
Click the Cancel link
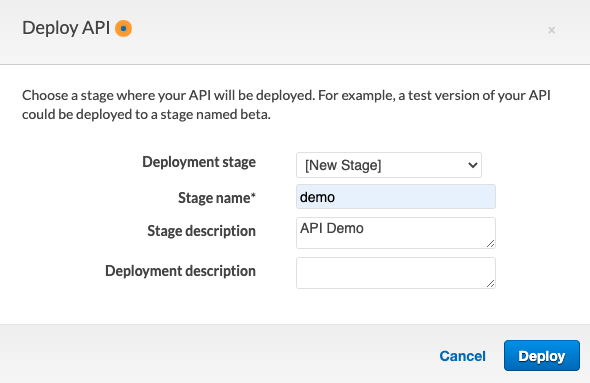462,356
